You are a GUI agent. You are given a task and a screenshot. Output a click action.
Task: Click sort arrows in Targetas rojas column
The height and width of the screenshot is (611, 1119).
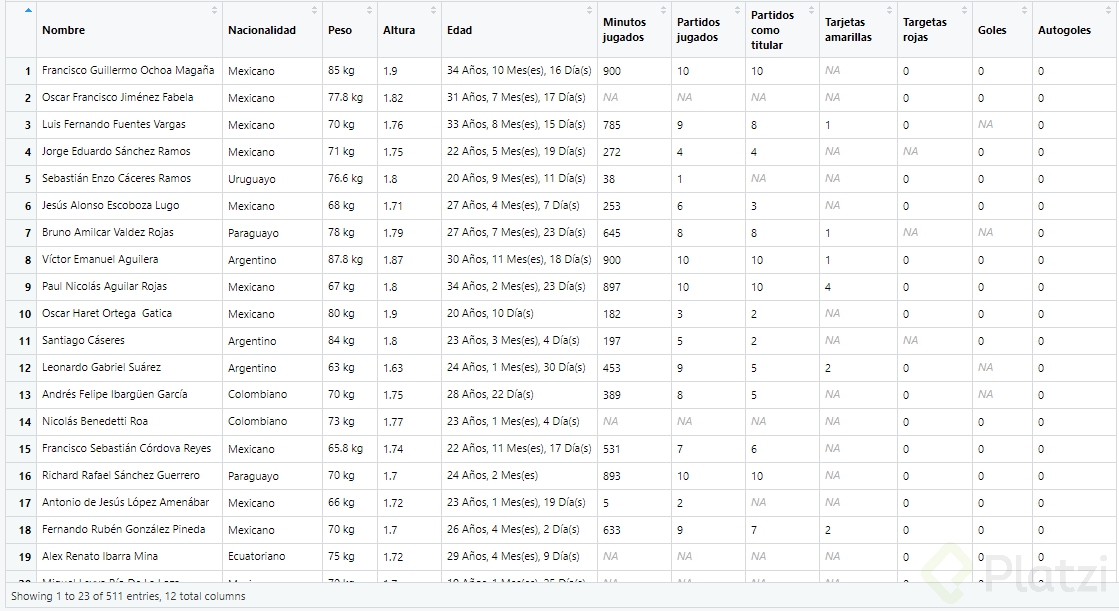click(x=964, y=10)
